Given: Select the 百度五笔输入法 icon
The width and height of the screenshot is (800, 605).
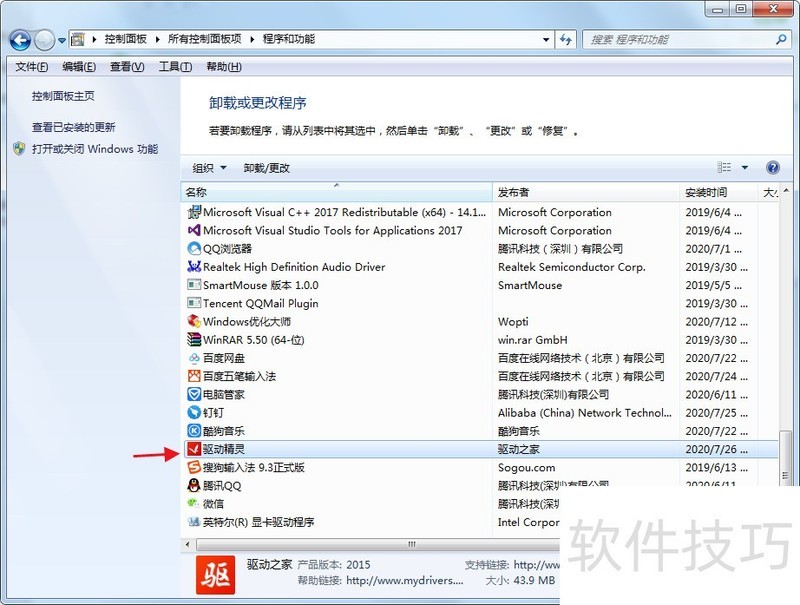Looking at the screenshot, I should coord(194,376).
